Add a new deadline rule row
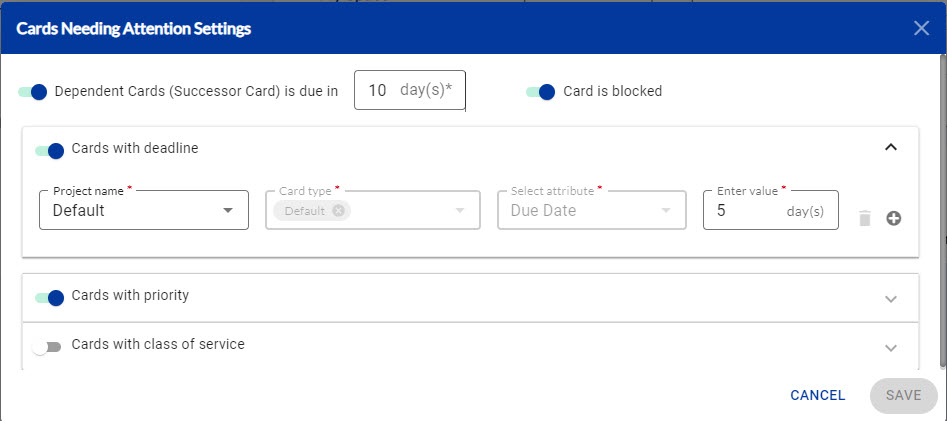Viewport: 947px width, 421px height. click(894, 218)
